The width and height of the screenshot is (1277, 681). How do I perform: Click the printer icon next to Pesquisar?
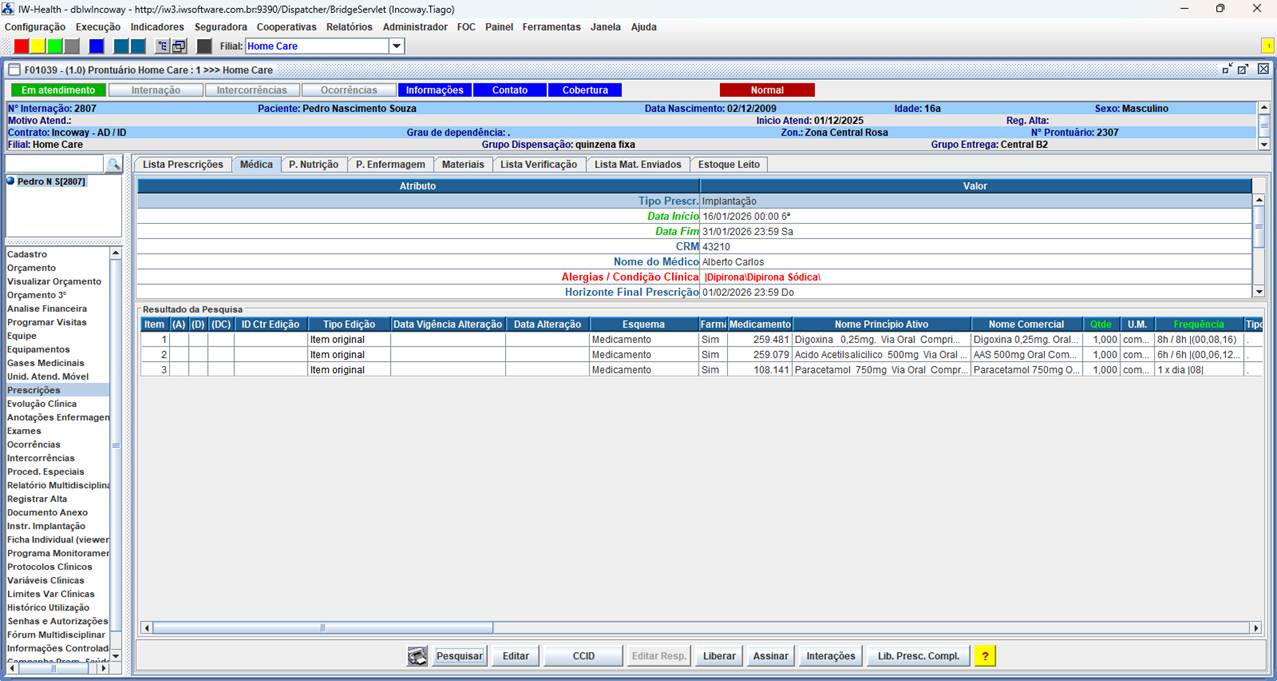pyautogui.click(x=418, y=656)
